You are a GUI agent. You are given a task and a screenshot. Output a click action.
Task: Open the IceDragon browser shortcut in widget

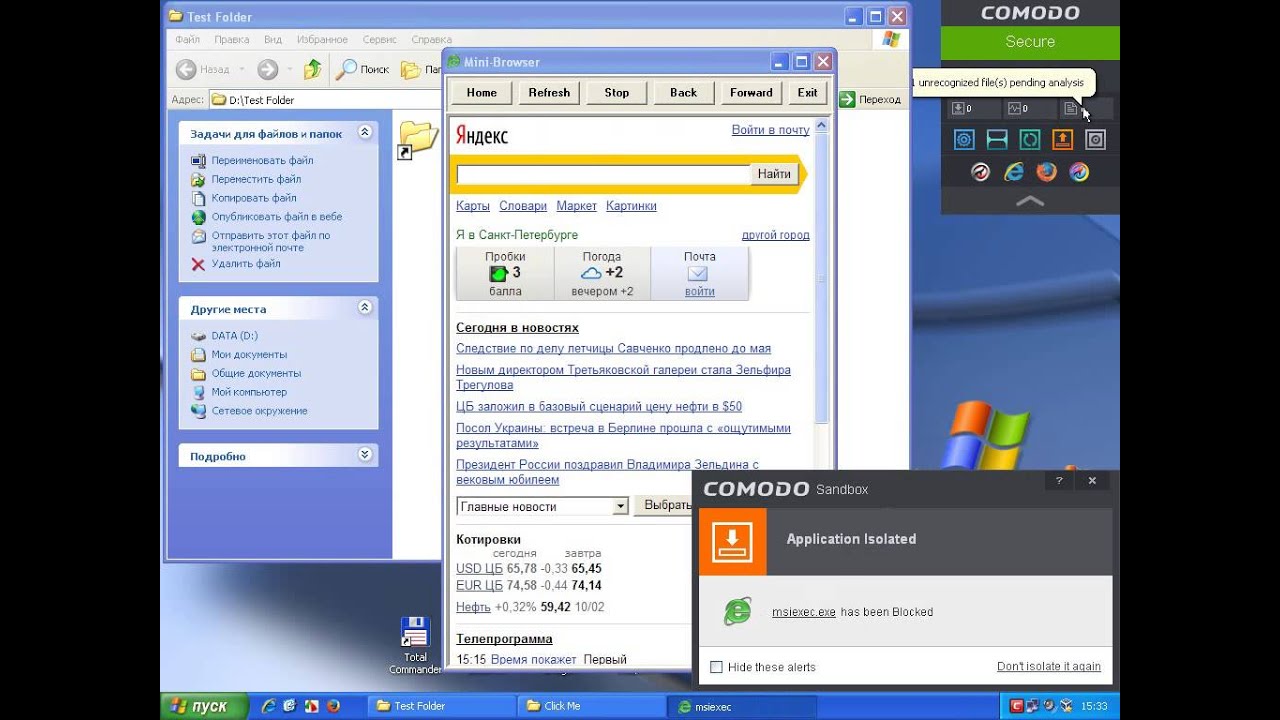(x=1079, y=172)
